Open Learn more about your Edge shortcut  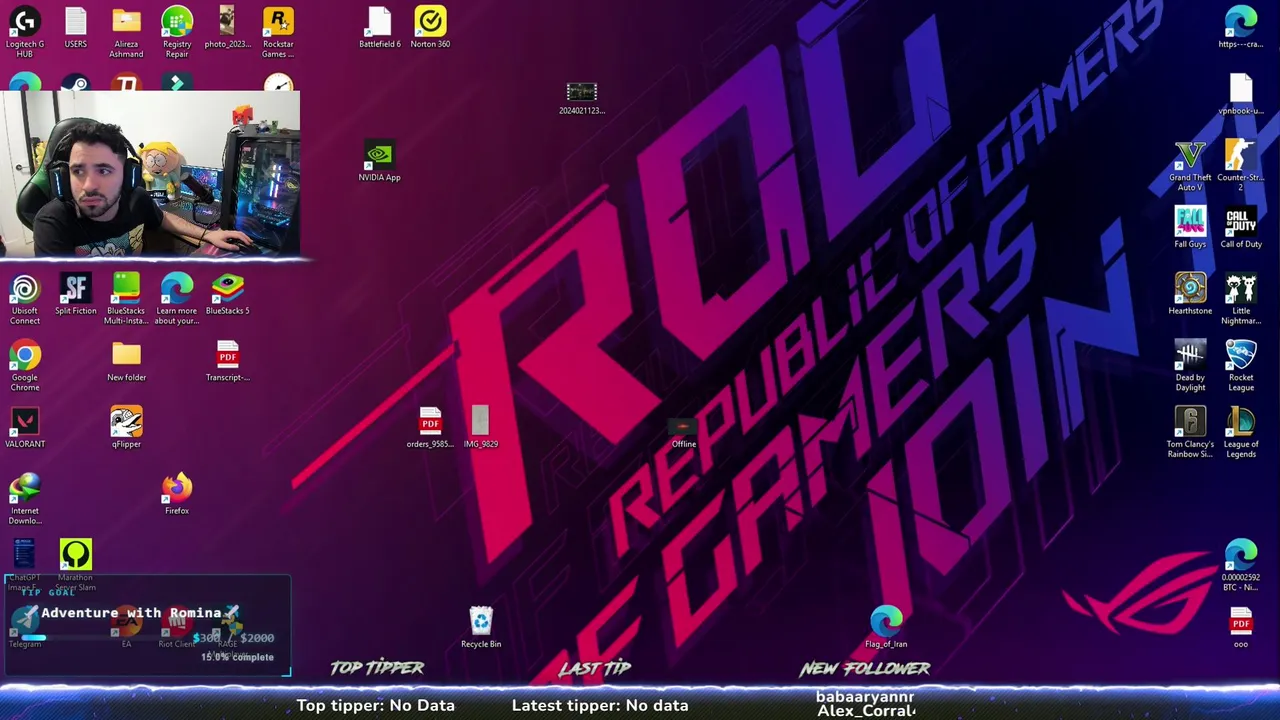tap(177, 299)
